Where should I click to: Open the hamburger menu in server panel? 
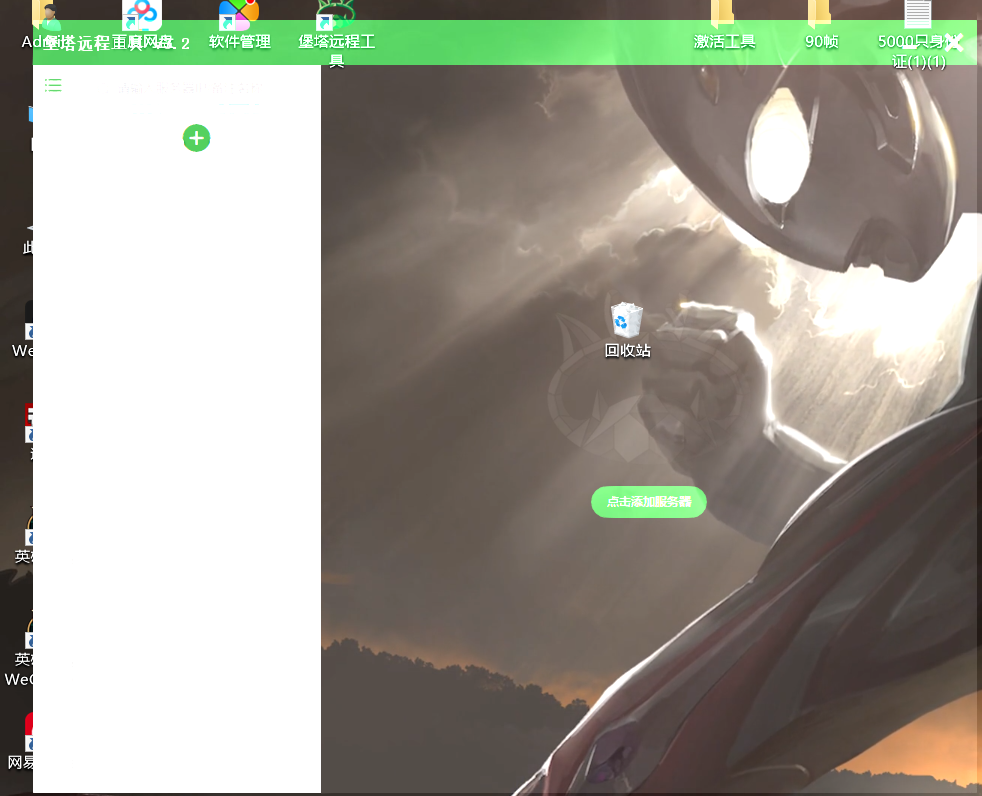[53, 86]
